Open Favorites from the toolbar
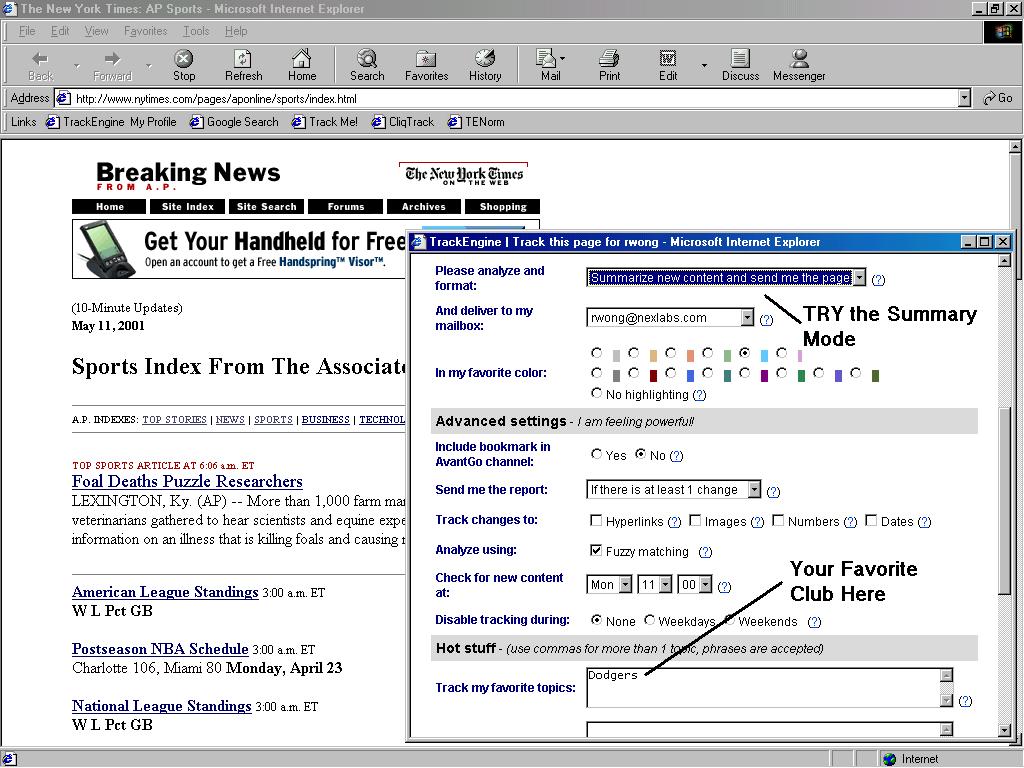Screen dimensions: 1024x768 click(x=426, y=65)
